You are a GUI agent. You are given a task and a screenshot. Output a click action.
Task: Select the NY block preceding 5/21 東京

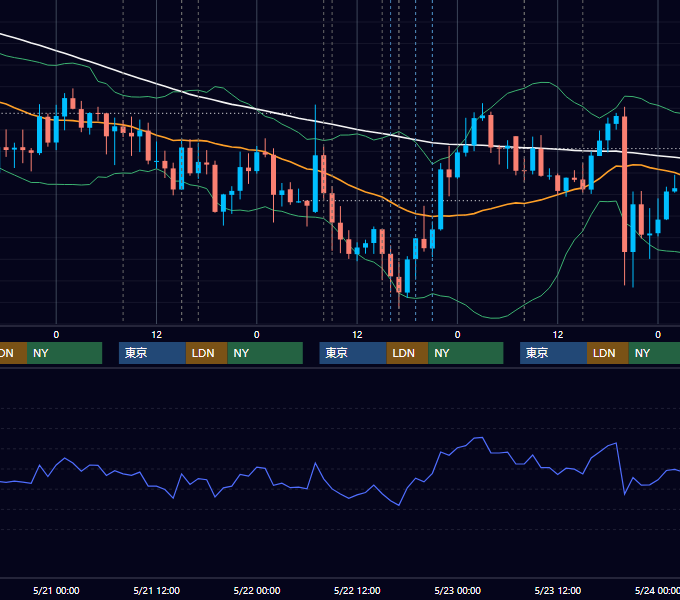[x=64, y=353]
